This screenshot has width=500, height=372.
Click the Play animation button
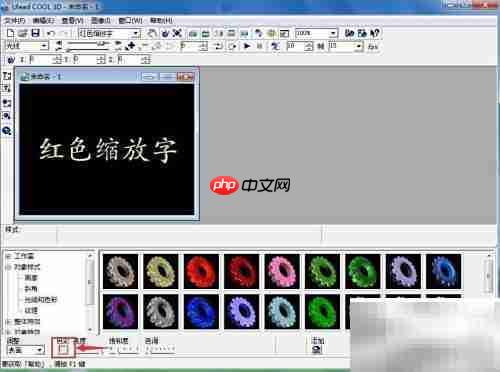[247, 46]
